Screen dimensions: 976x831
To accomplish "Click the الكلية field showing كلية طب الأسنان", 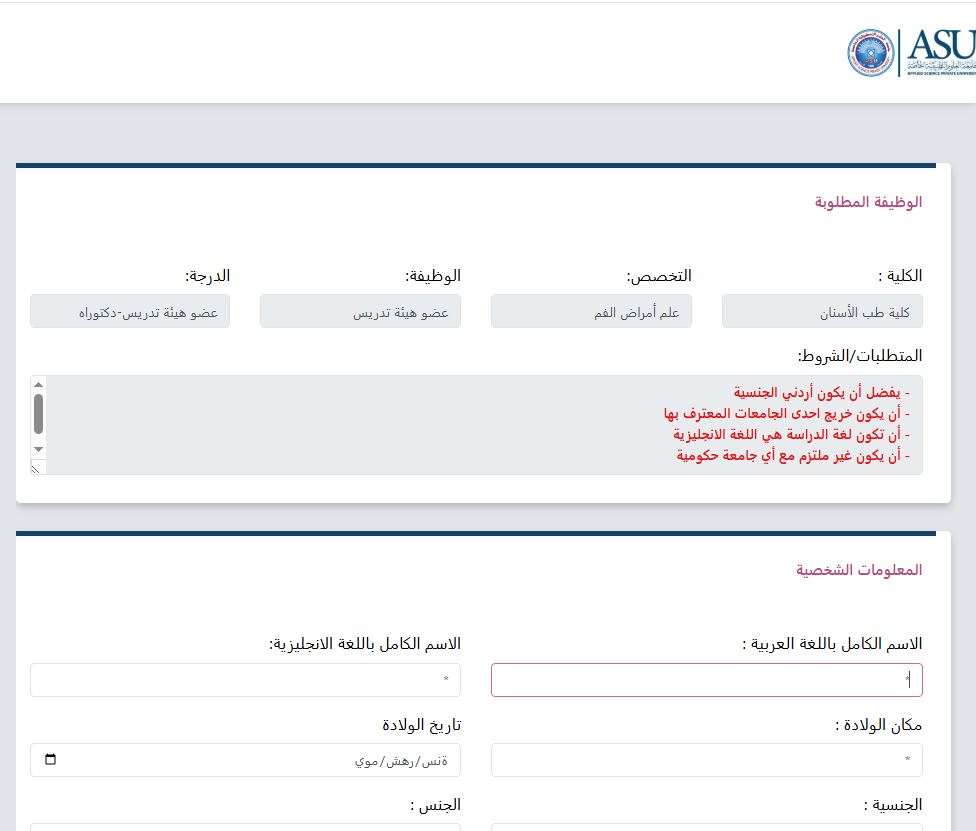I will tap(821, 311).
